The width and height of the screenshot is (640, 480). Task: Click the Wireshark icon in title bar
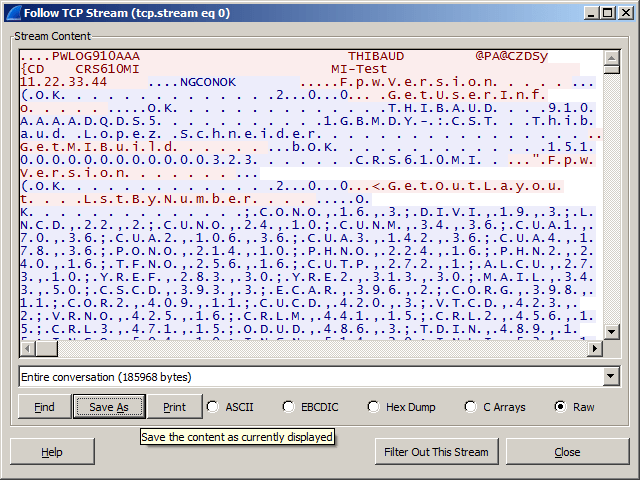[12, 12]
